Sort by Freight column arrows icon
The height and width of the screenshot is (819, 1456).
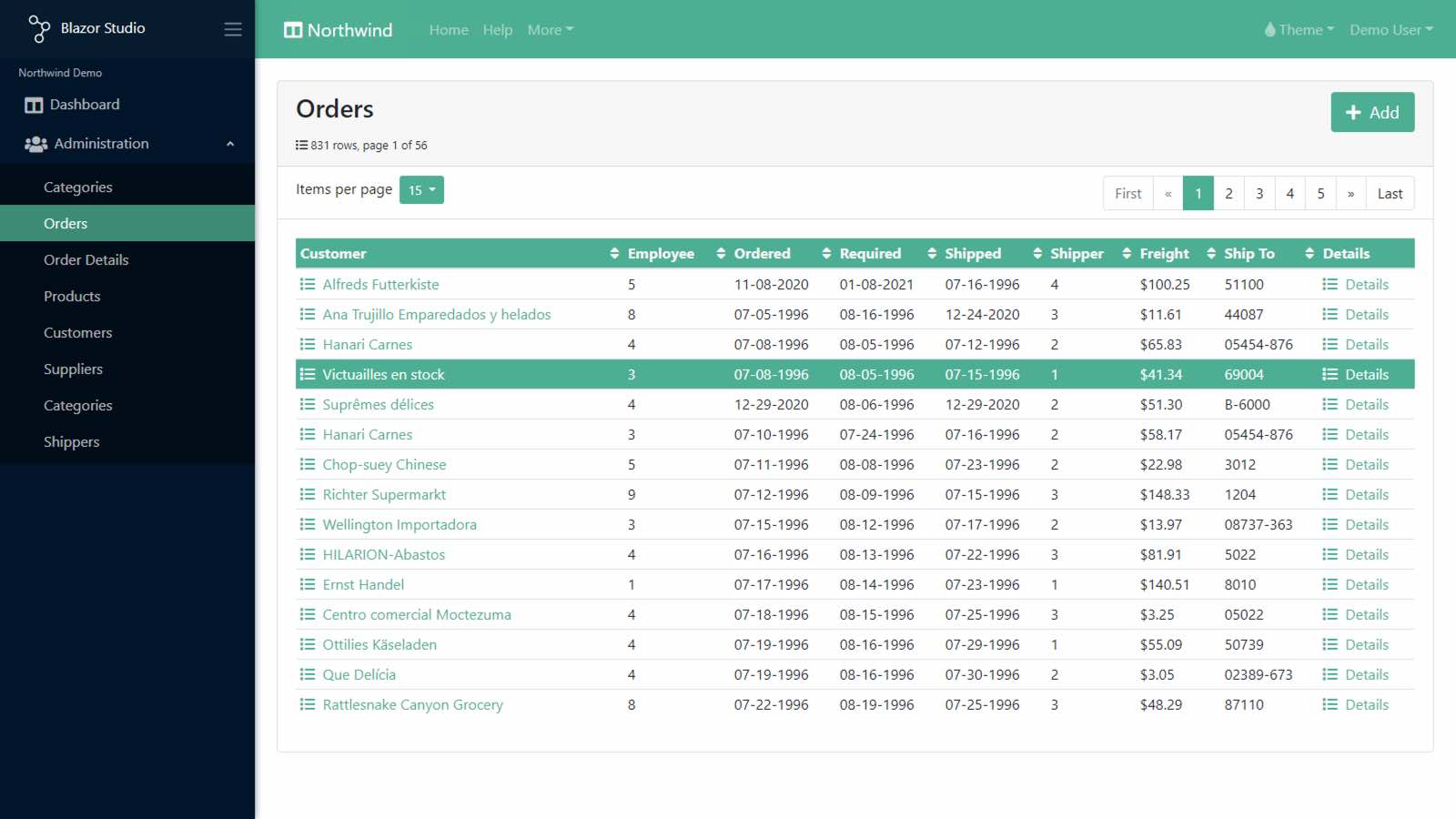click(x=1211, y=254)
